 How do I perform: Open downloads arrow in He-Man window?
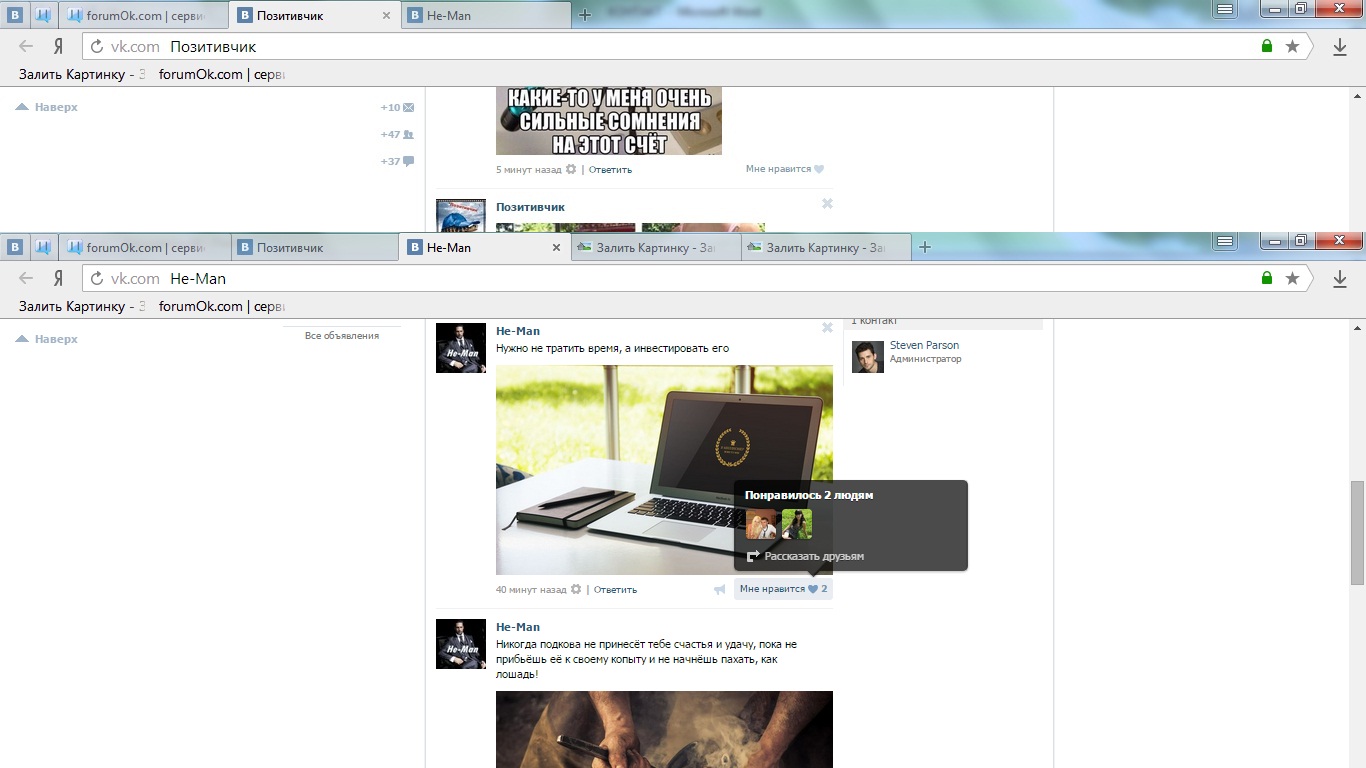[1340, 279]
